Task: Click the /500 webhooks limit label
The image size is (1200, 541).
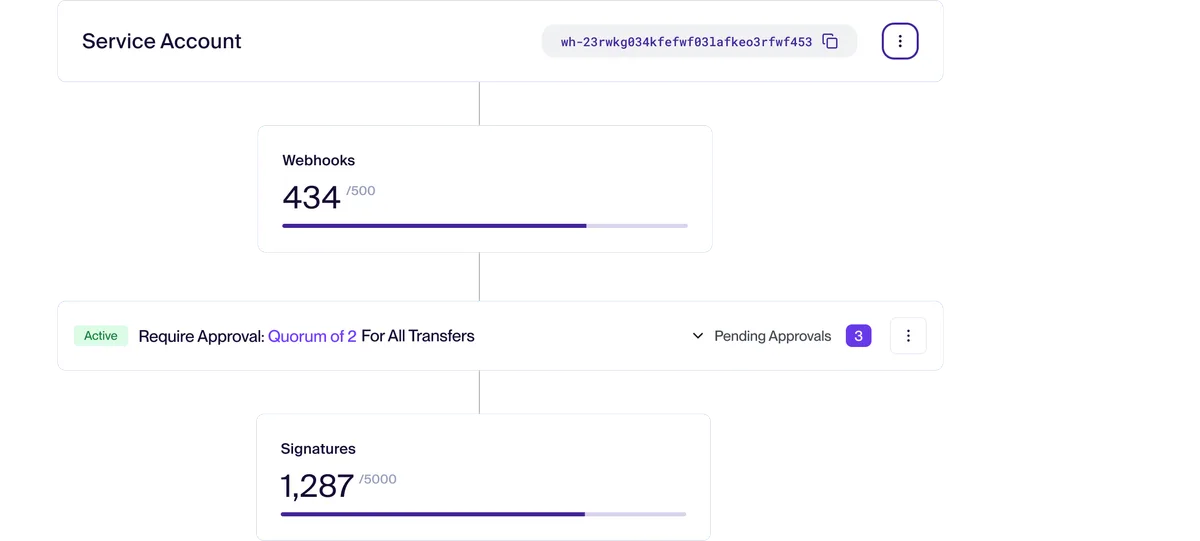Action: coord(361,191)
